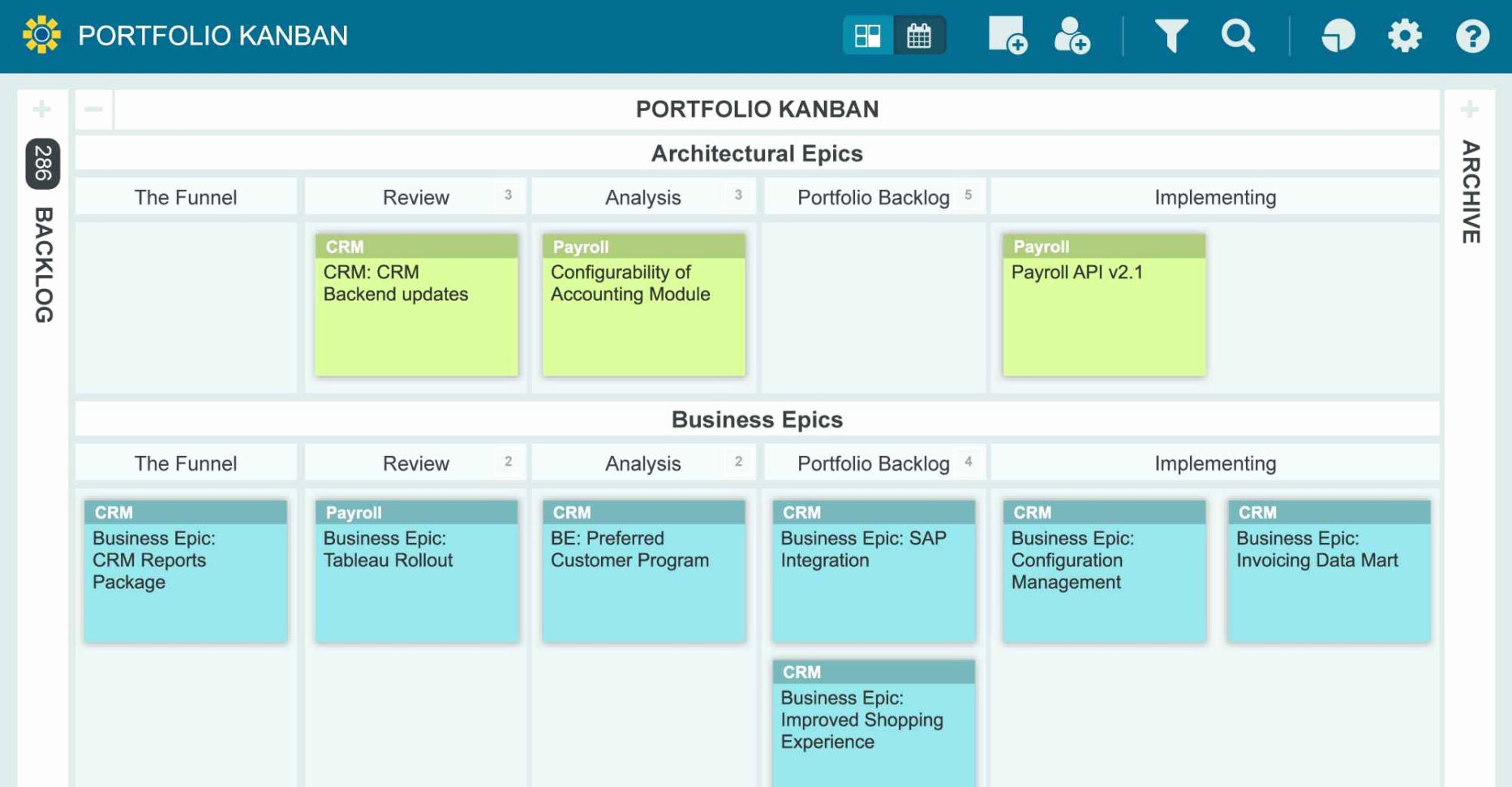View analytics with the pie-chart icon
1512x787 pixels.
1338,35
